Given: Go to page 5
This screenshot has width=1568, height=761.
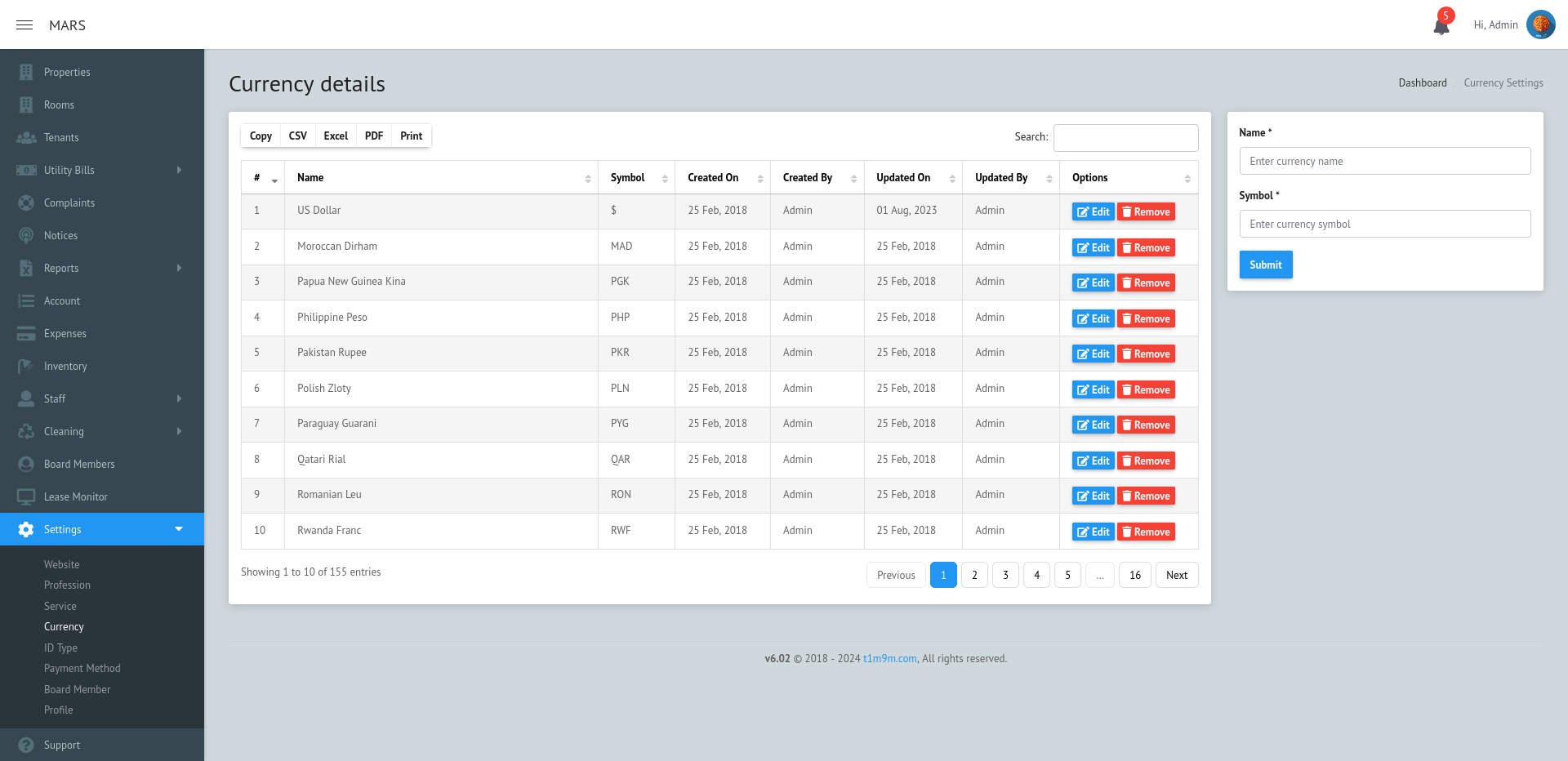Looking at the screenshot, I should point(1067,575).
